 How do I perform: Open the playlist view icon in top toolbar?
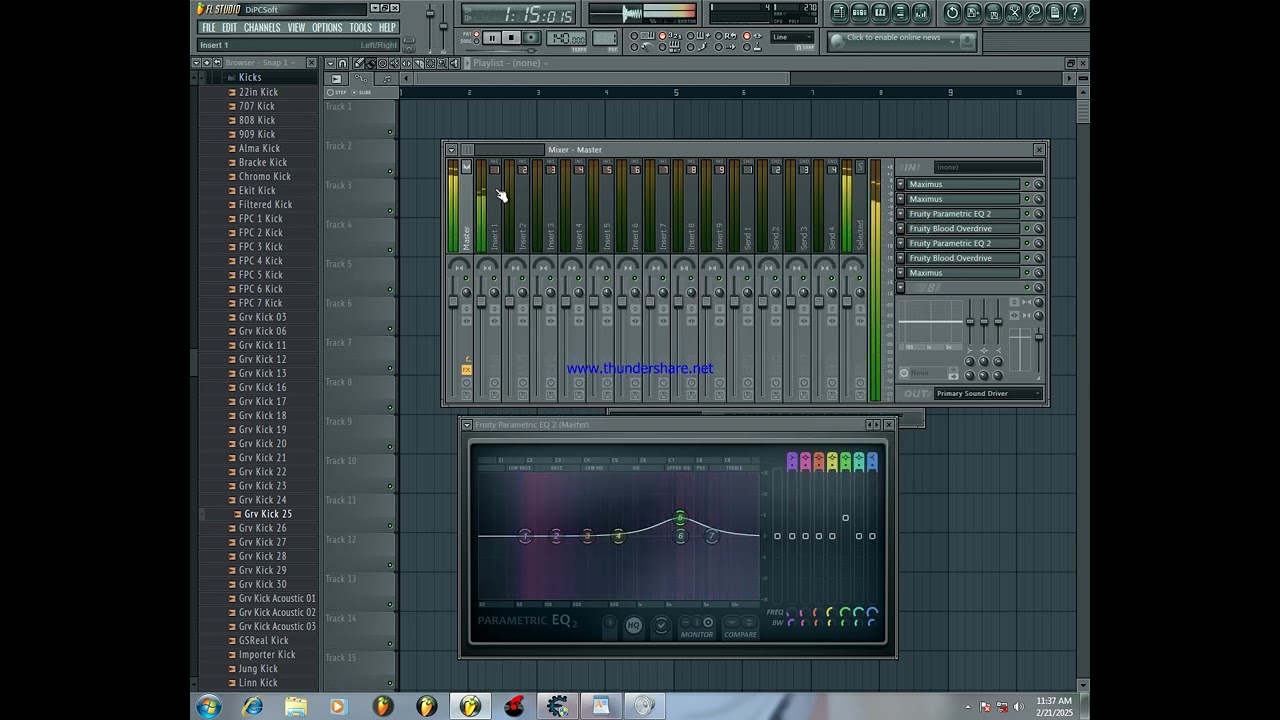[x=839, y=12]
